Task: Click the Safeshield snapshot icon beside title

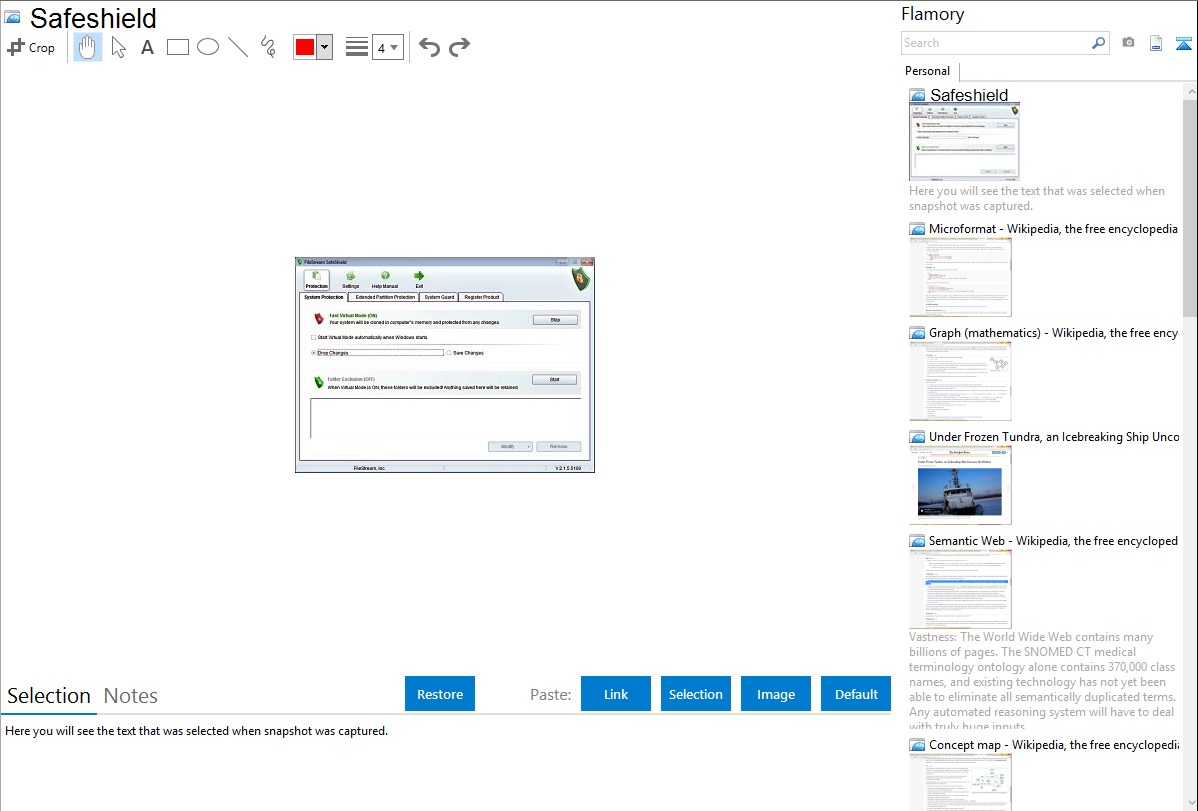Action: tap(12, 18)
